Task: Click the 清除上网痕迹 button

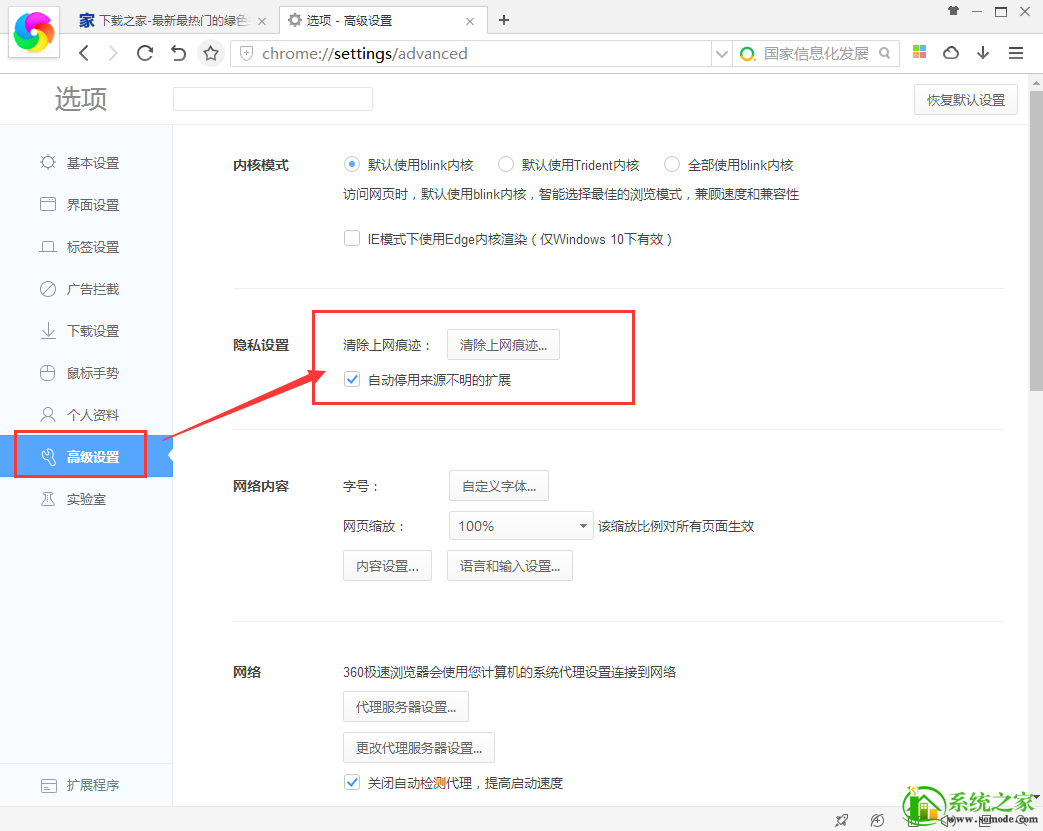Action: (502, 344)
